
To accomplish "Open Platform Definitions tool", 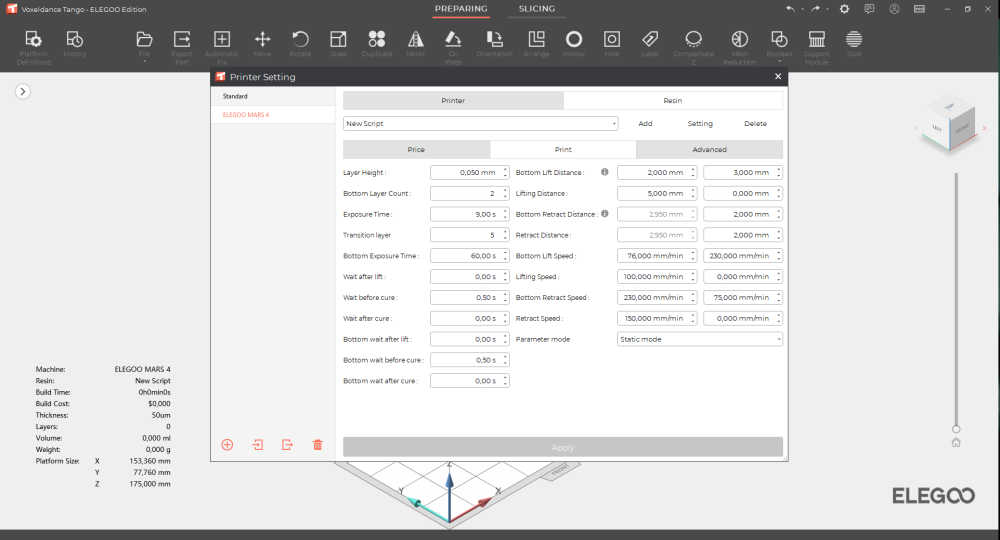I will point(34,47).
